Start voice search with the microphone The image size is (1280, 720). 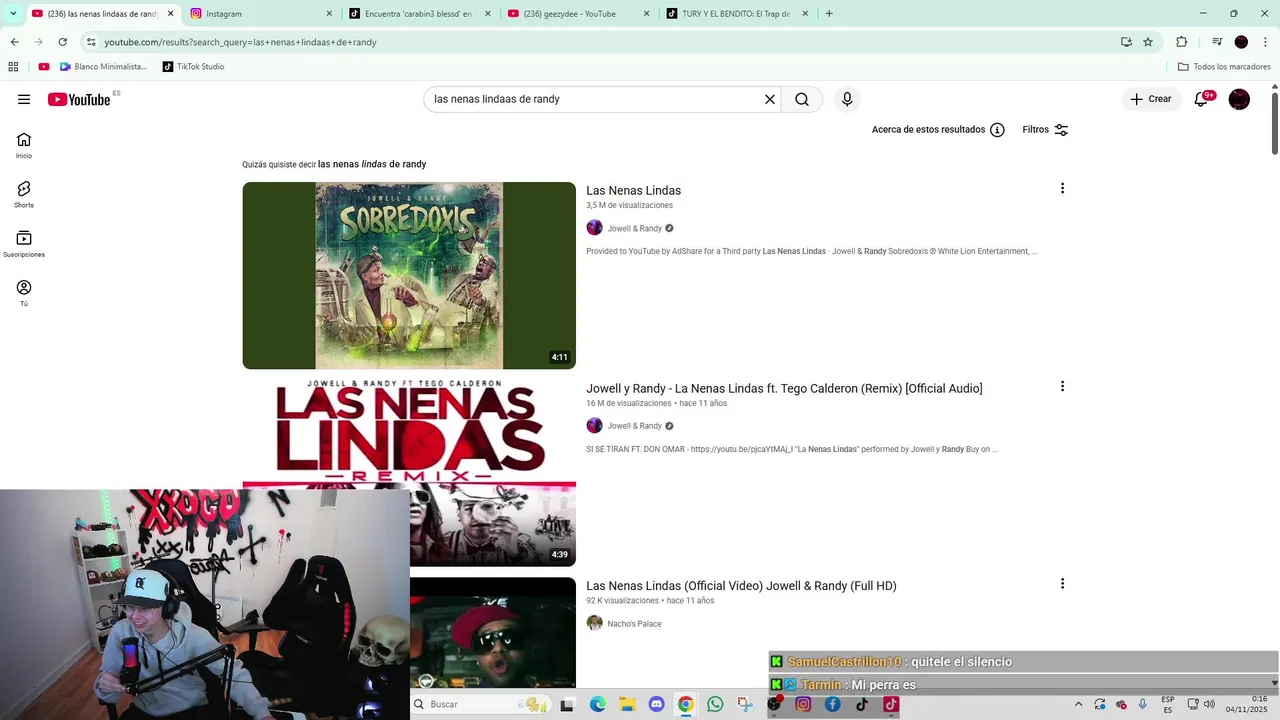click(847, 99)
